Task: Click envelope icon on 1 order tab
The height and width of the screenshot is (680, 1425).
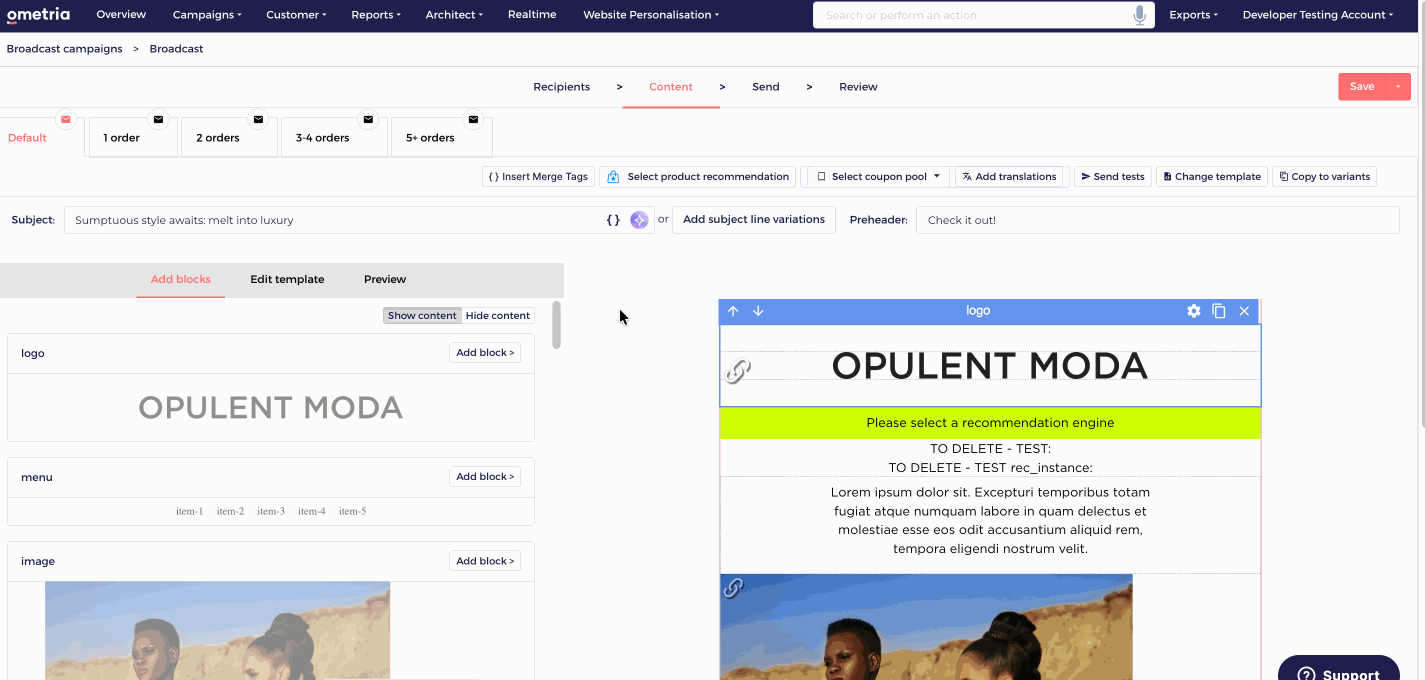Action: [x=158, y=119]
